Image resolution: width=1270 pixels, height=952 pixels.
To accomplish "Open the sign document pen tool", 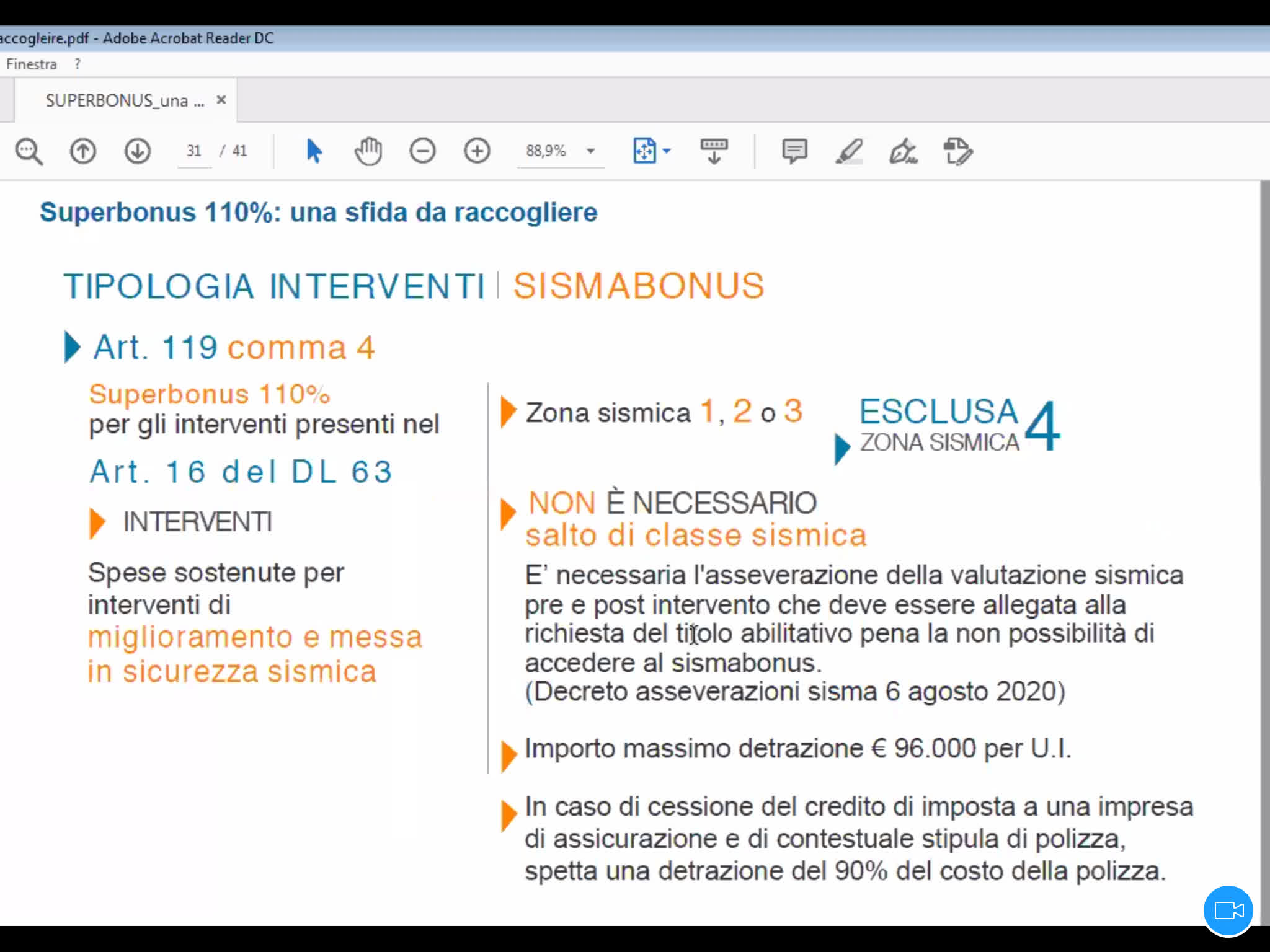I will pyautogui.click(x=904, y=151).
